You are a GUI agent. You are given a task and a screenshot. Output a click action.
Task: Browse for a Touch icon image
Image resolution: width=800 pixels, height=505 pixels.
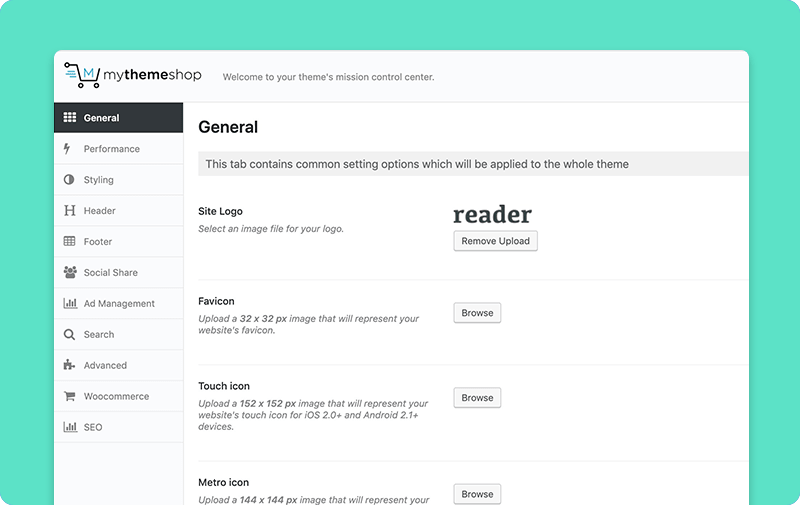pos(477,397)
